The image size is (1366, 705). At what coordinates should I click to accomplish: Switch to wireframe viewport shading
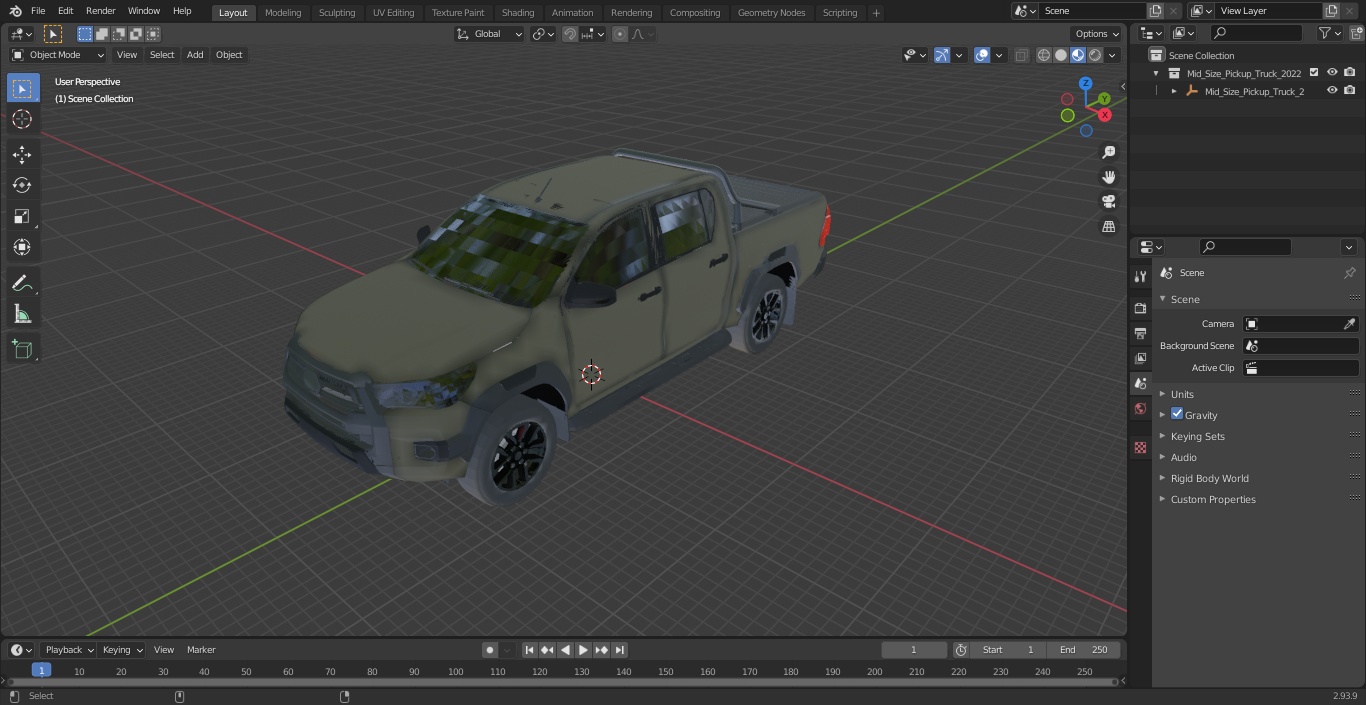click(x=1044, y=55)
